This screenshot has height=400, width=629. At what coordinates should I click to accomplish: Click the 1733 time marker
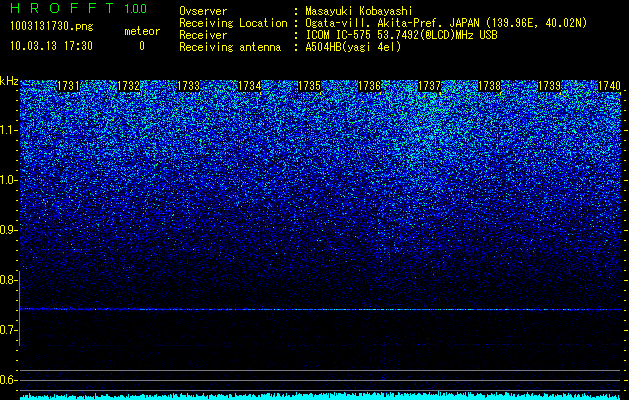pos(188,86)
